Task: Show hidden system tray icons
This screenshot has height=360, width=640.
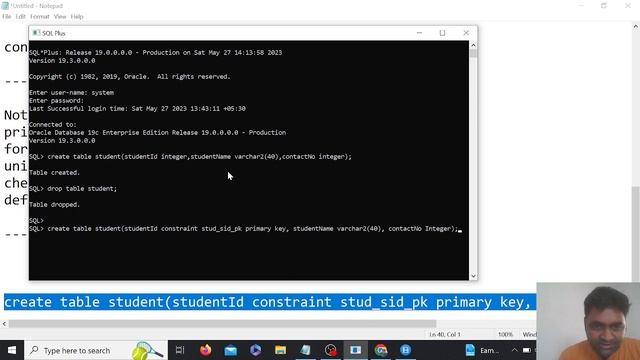Action: (514, 350)
